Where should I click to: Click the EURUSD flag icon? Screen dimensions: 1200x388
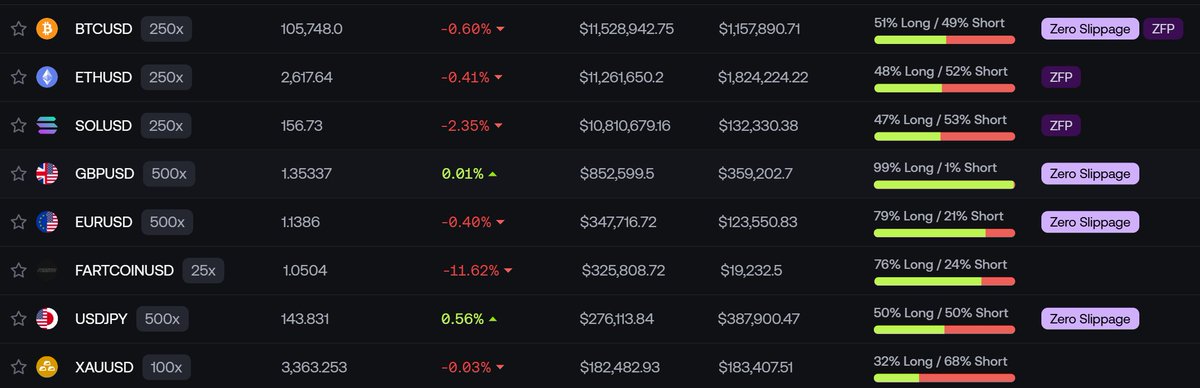[47, 222]
